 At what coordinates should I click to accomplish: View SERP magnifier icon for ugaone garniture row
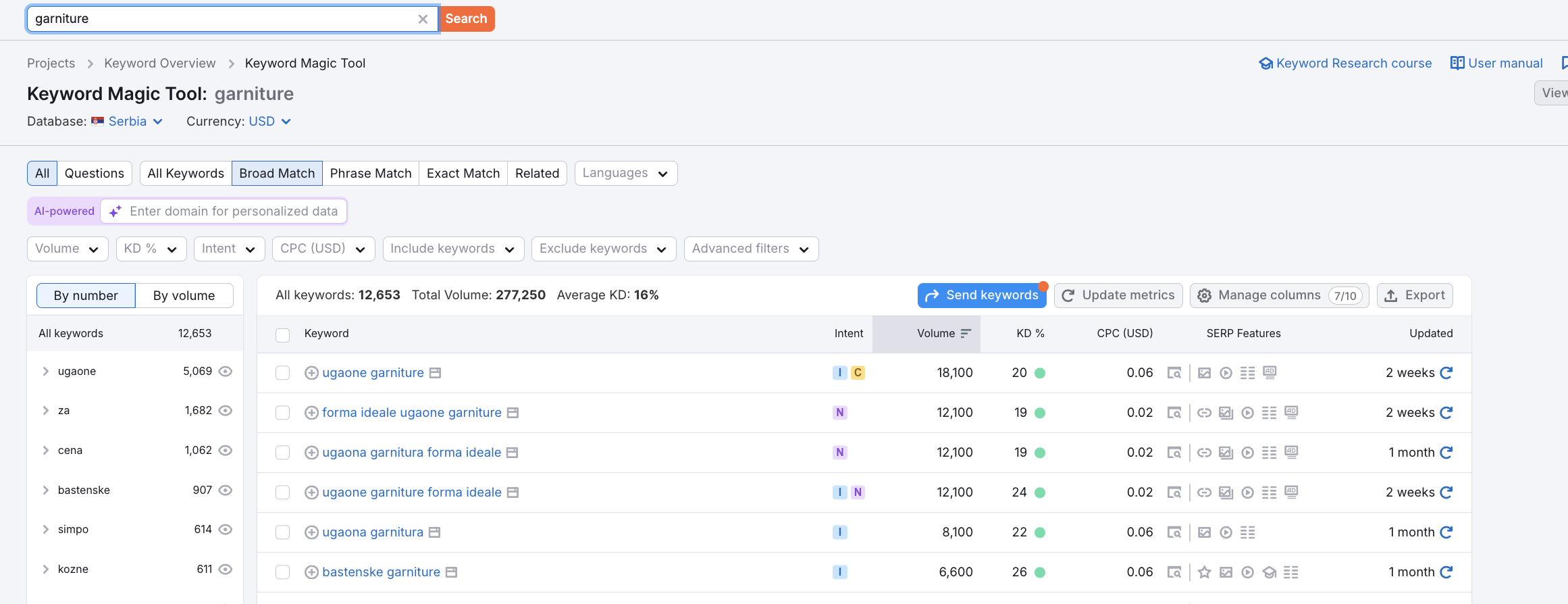1174,373
